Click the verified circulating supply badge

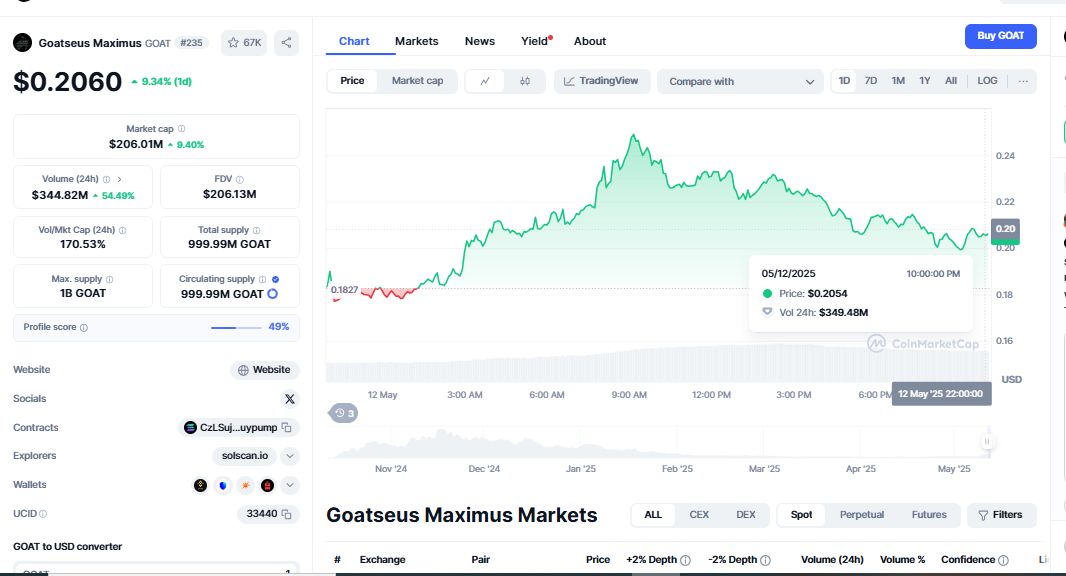[275, 279]
